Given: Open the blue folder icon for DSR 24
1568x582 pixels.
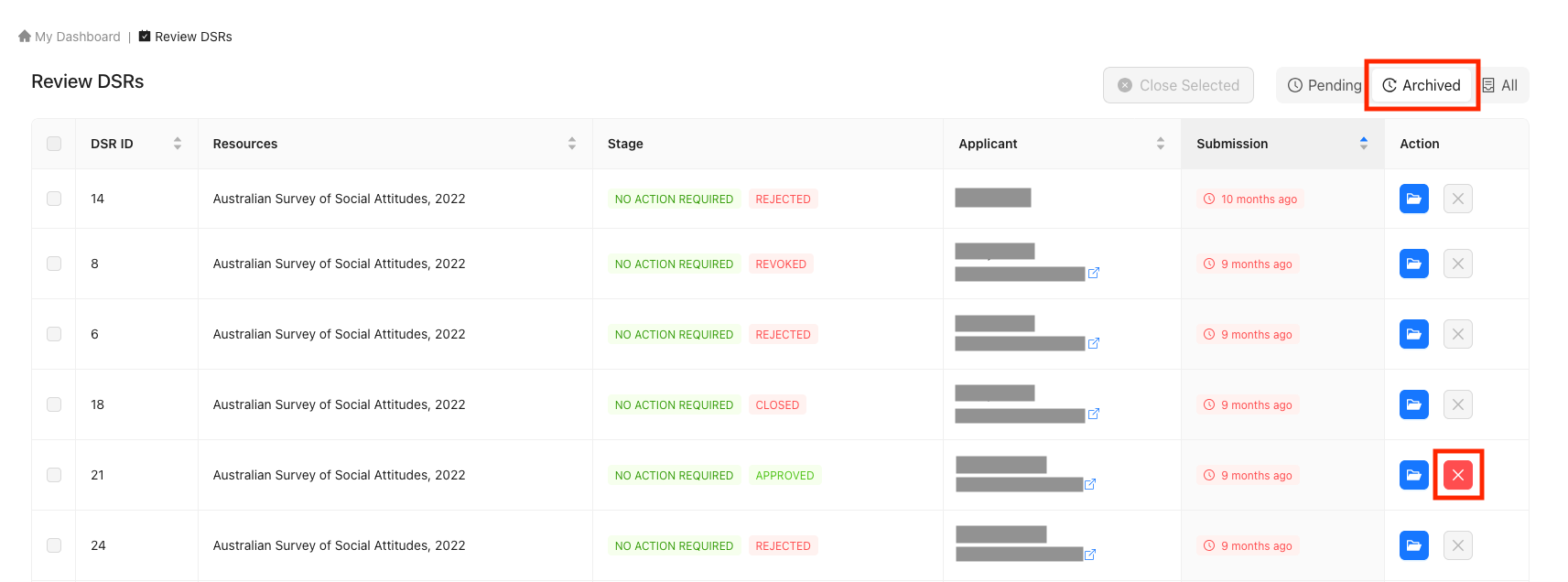Looking at the screenshot, I should 1413,545.
